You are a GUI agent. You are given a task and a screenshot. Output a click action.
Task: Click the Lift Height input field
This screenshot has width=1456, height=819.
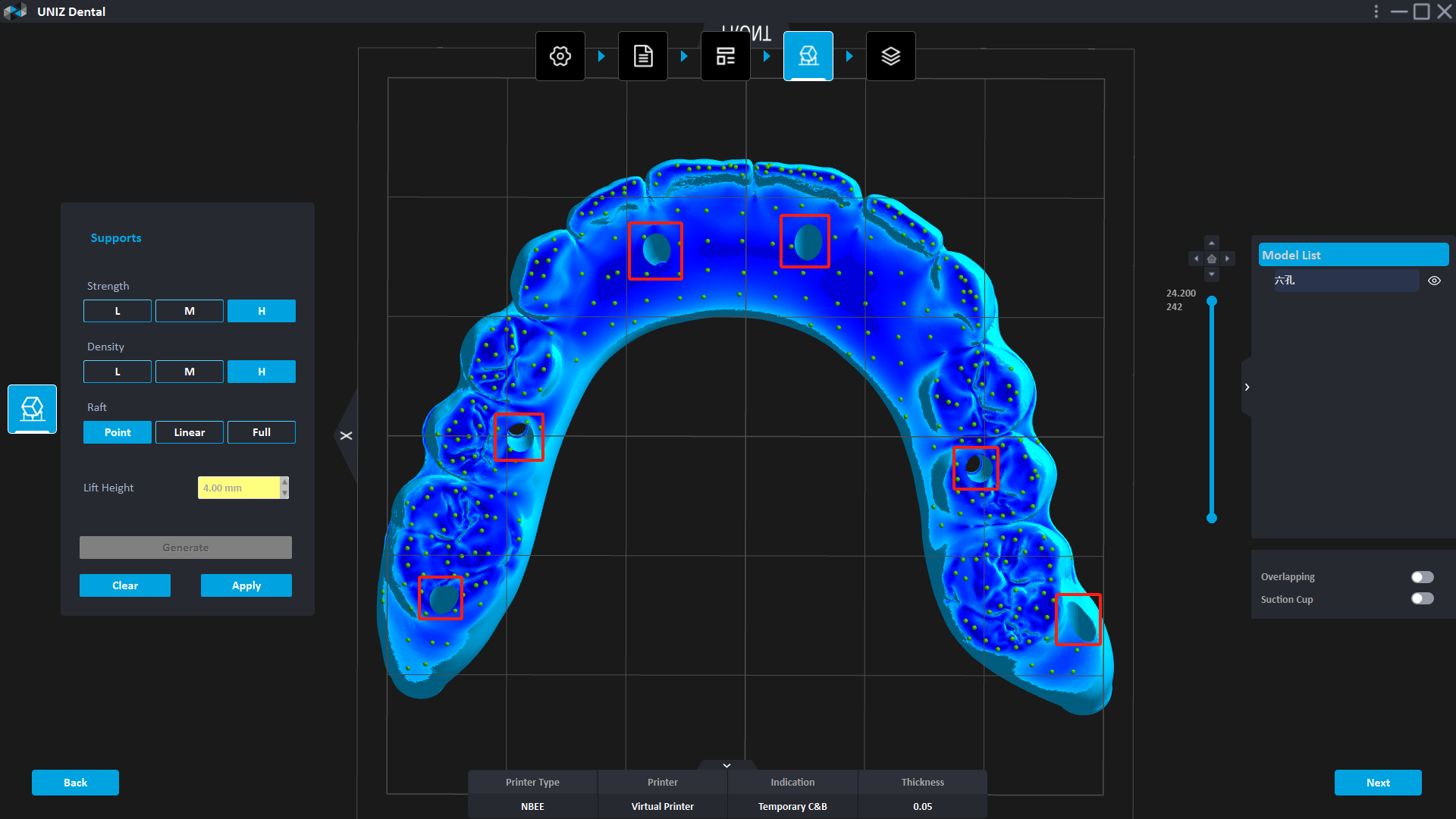[x=238, y=488]
